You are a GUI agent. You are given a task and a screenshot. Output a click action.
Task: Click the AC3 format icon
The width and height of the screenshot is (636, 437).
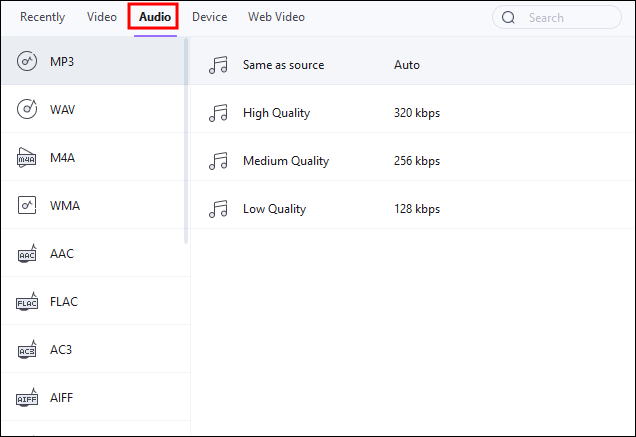tap(27, 350)
